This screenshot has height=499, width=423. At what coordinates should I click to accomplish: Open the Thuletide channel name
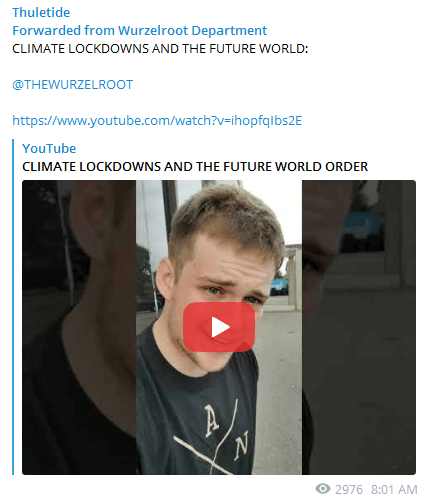[x=41, y=13]
